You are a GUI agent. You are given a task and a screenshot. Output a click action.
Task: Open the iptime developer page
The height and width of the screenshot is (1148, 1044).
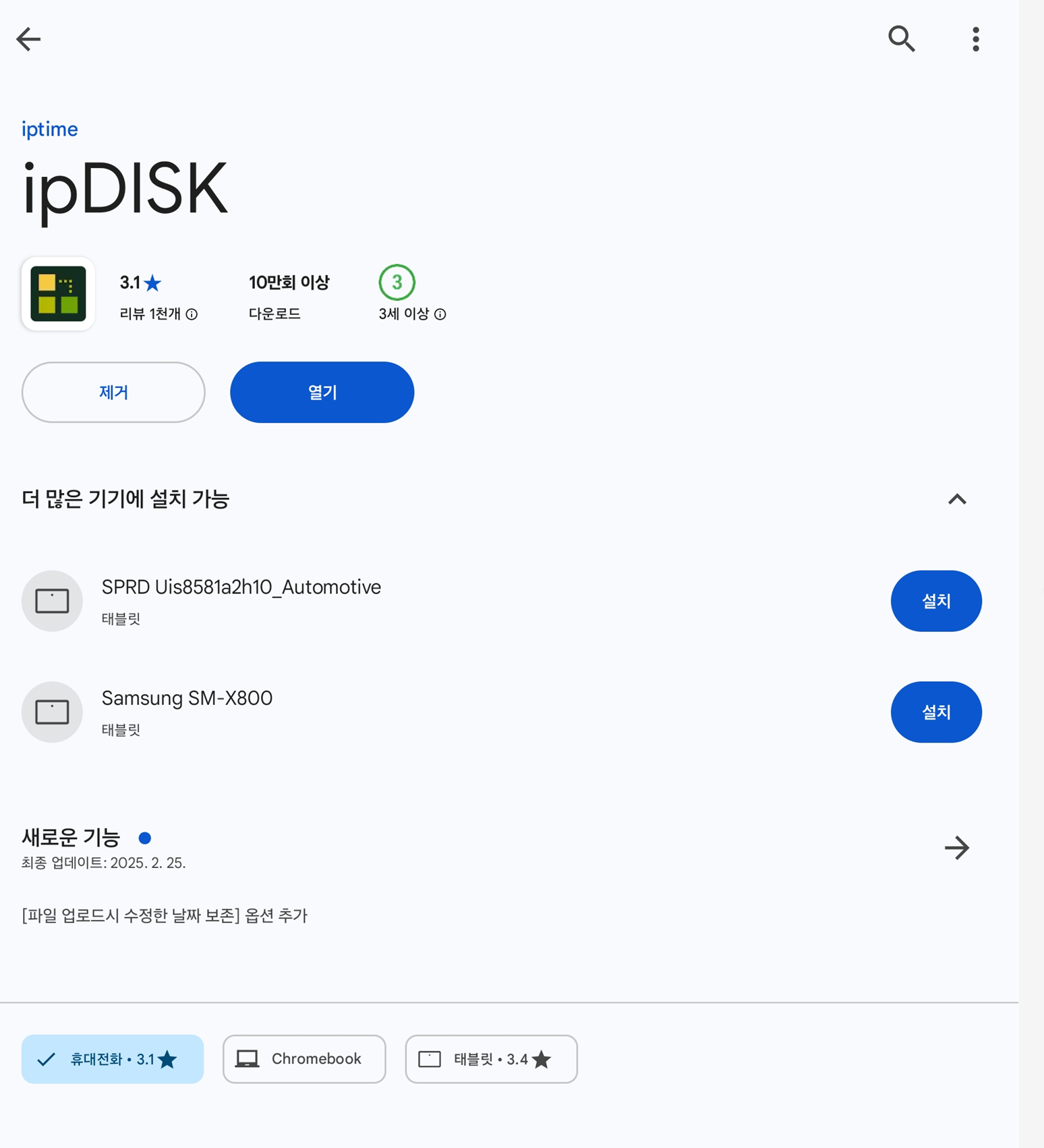pyautogui.click(x=49, y=129)
